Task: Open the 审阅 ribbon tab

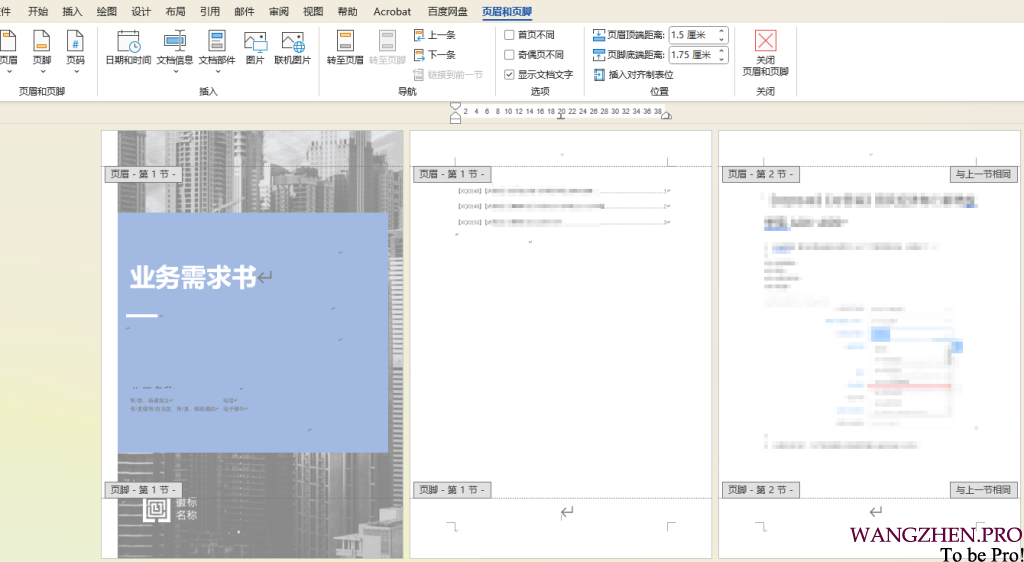Action: click(x=279, y=12)
